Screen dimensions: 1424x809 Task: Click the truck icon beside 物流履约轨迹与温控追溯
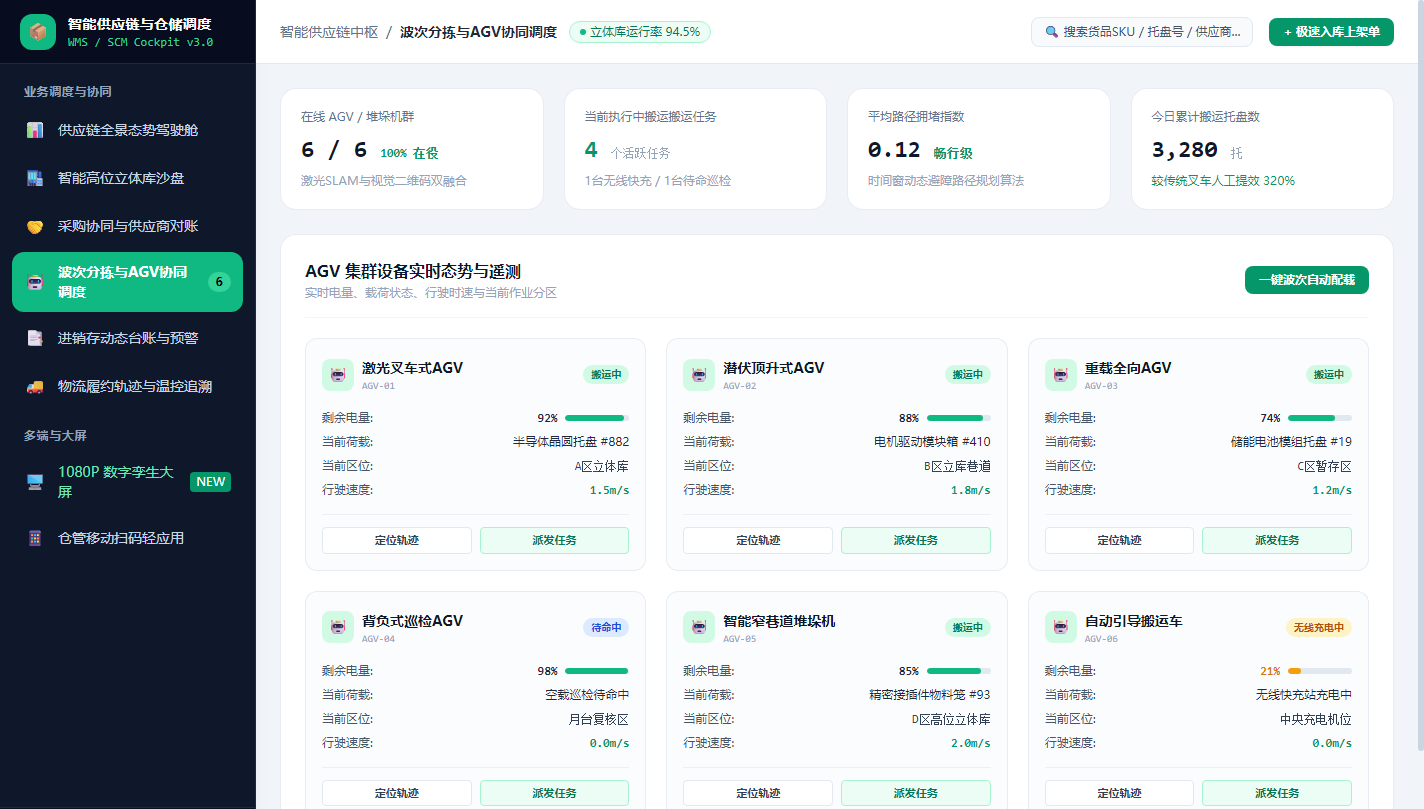tap(35, 386)
